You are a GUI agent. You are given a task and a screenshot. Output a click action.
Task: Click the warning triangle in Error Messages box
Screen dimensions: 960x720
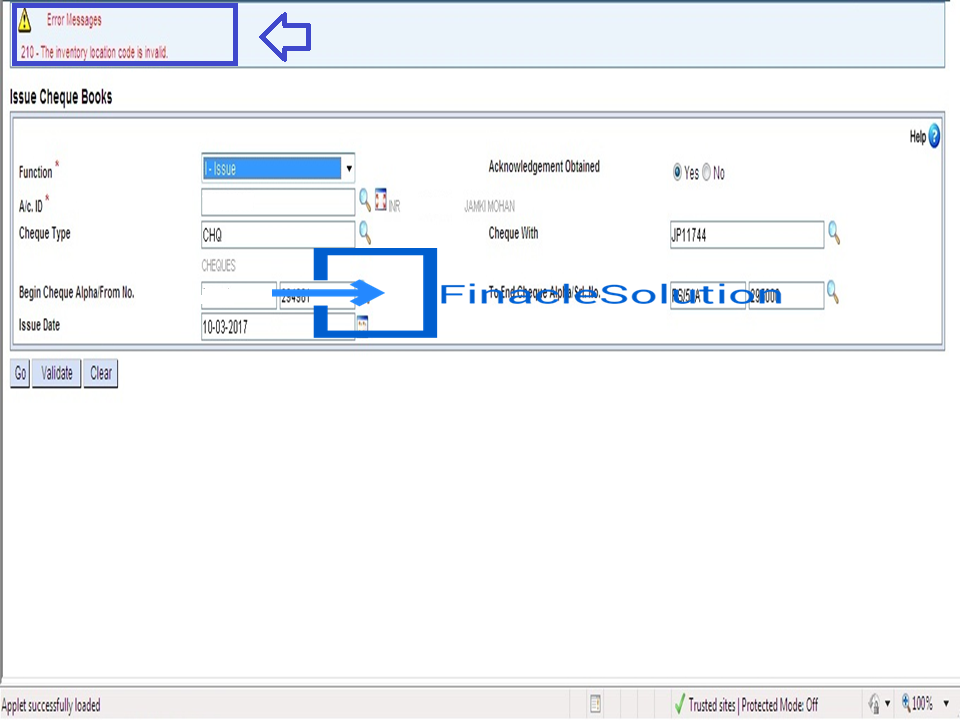pyautogui.click(x=24, y=18)
